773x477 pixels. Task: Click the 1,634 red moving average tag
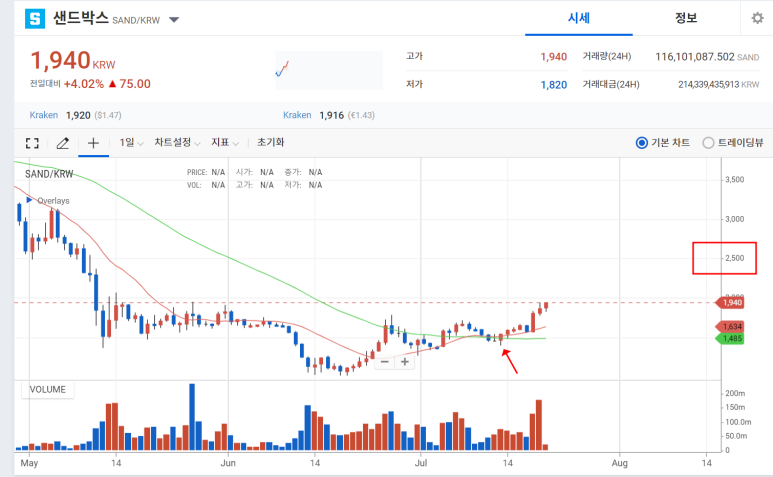(x=730, y=326)
